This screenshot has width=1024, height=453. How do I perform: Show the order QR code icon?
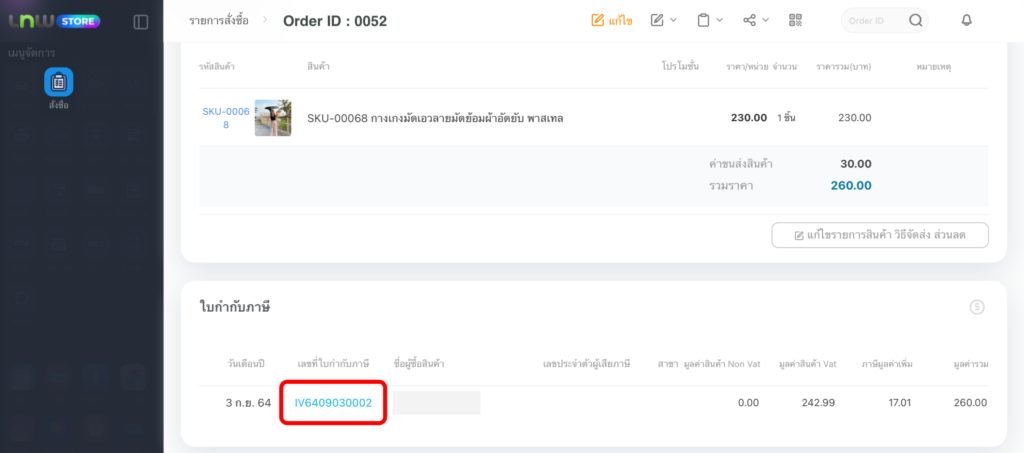pos(795,20)
